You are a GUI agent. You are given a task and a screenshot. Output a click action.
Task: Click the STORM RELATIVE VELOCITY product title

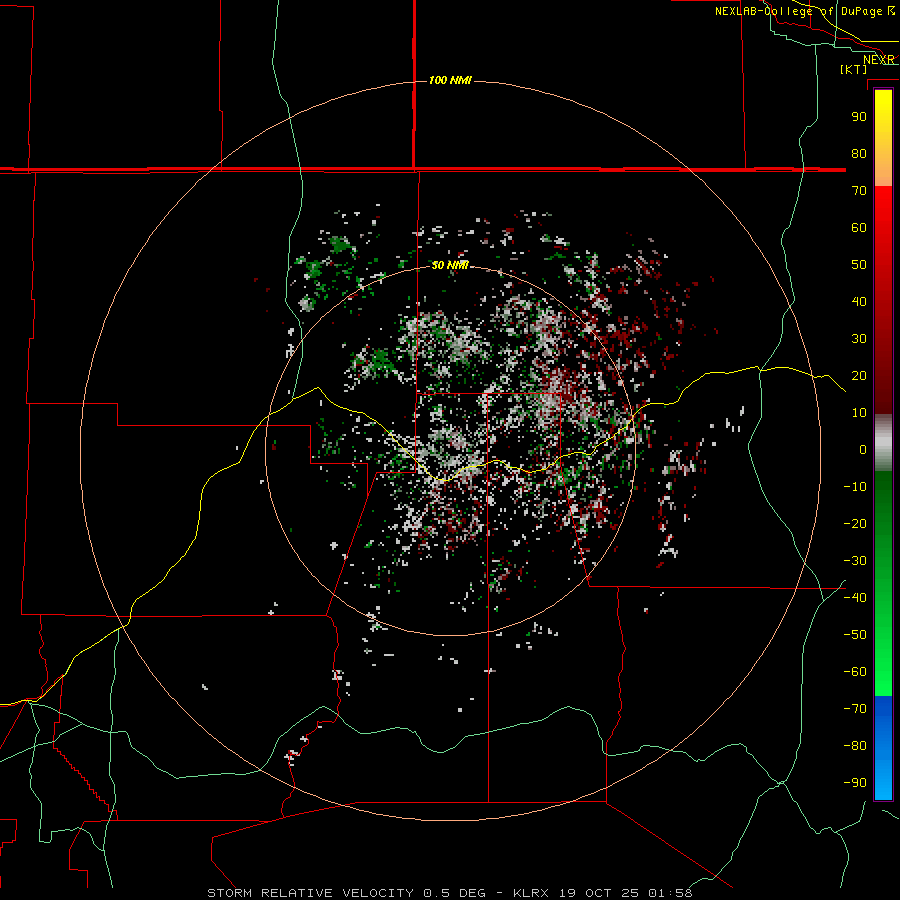click(310, 893)
